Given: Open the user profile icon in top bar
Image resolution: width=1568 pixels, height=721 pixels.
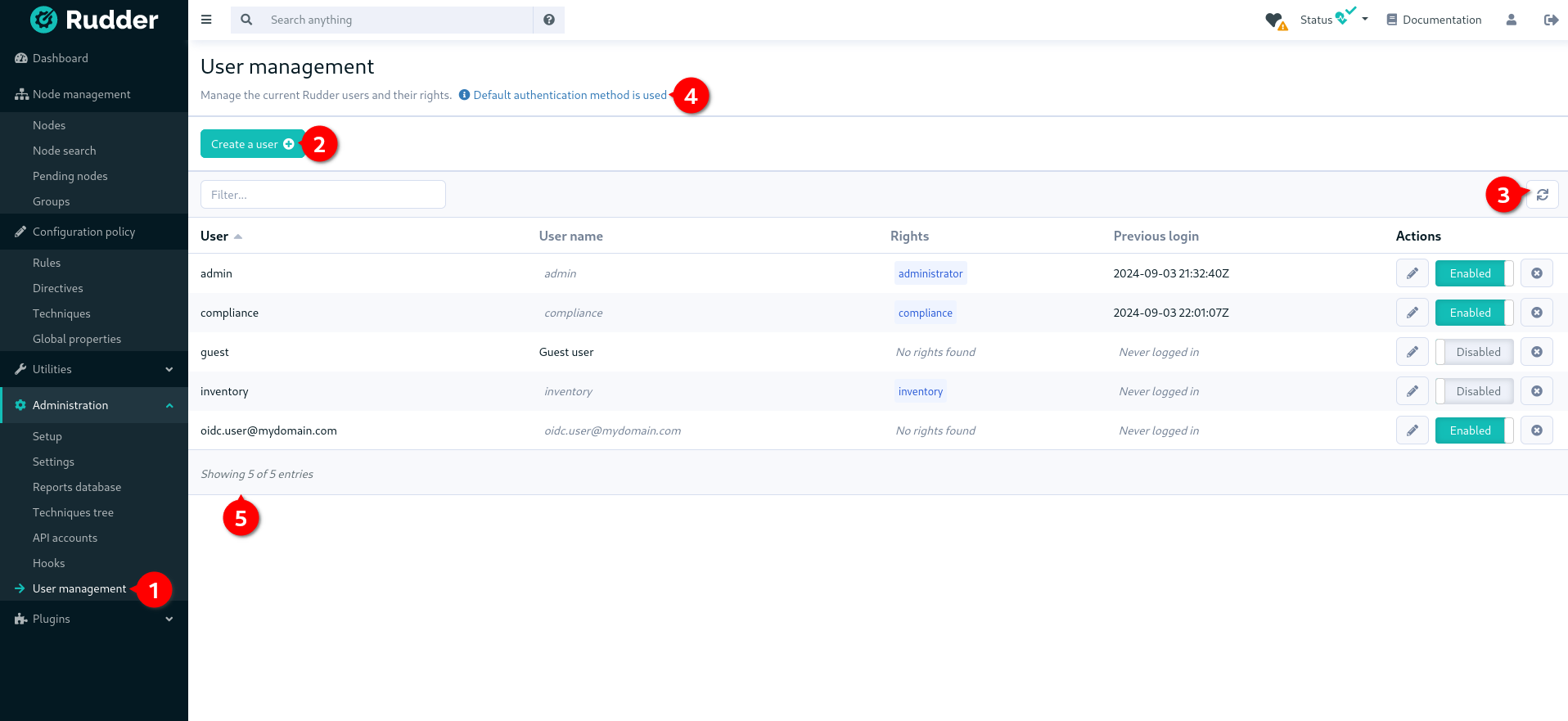Looking at the screenshot, I should [1511, 20].
